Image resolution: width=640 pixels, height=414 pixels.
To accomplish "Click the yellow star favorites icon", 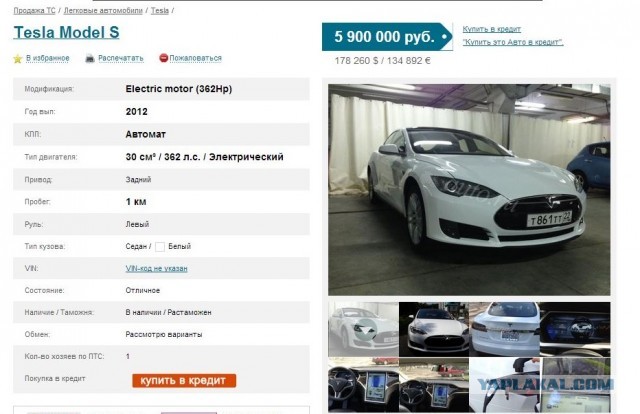I will tap(18, 59).
